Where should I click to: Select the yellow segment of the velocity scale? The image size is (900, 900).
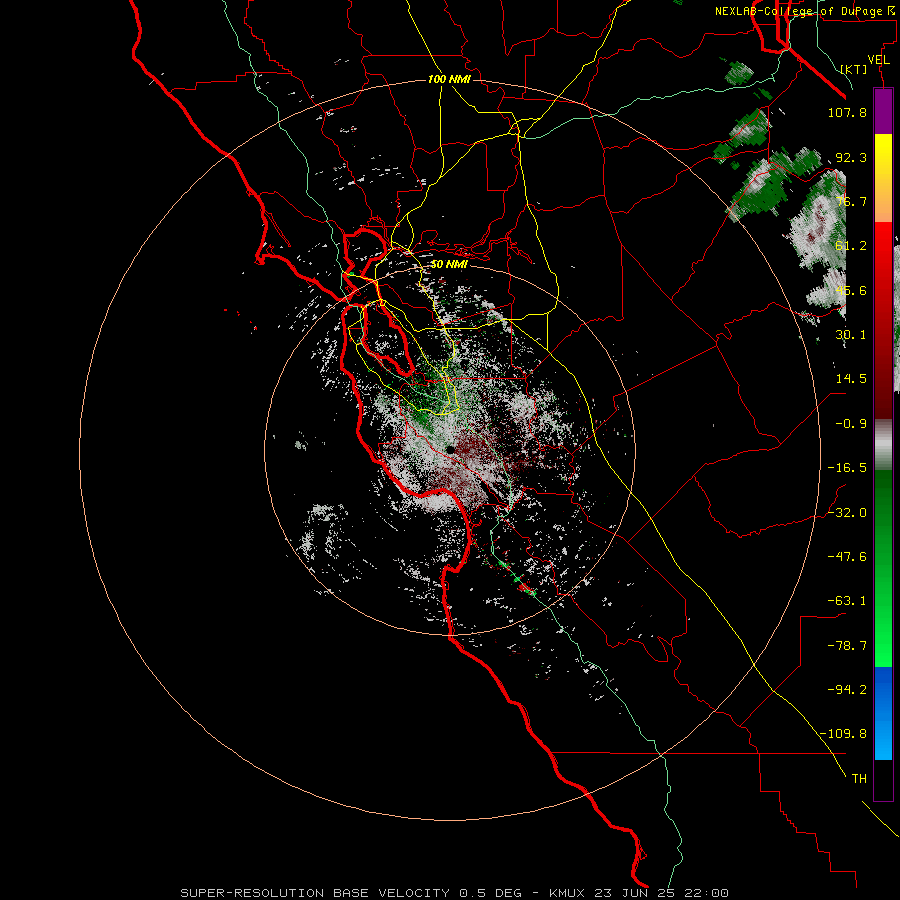[x=883, y=178]
